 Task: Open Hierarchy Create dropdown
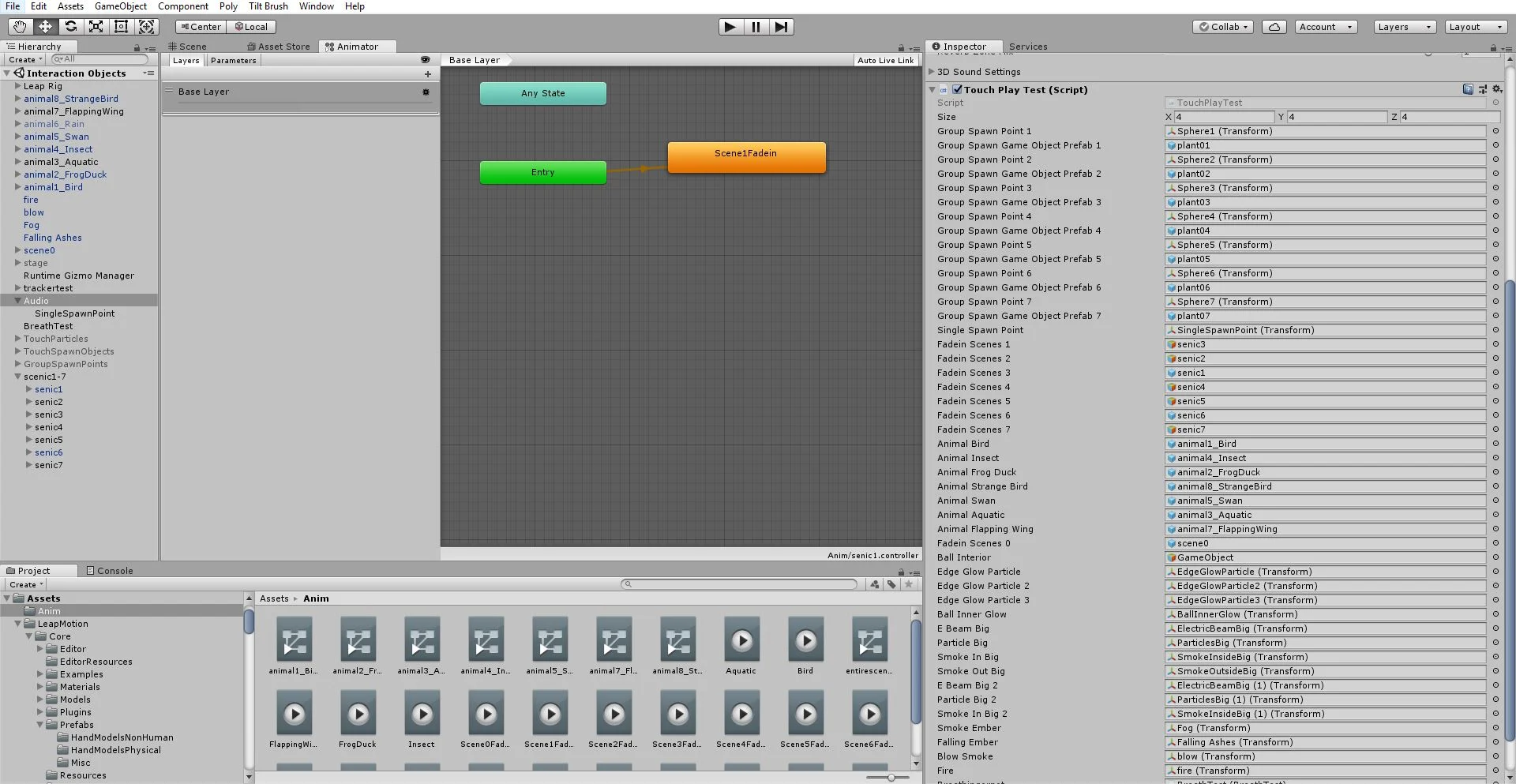coord(25,60)
